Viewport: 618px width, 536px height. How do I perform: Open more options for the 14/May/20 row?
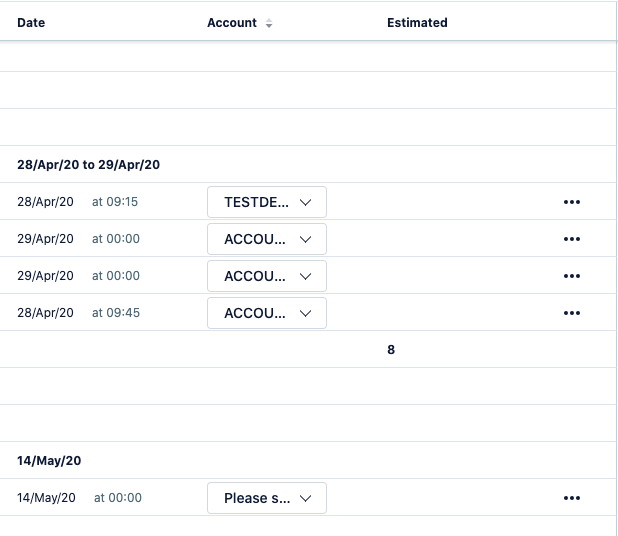pyautogui.click(x=571, y=498)
